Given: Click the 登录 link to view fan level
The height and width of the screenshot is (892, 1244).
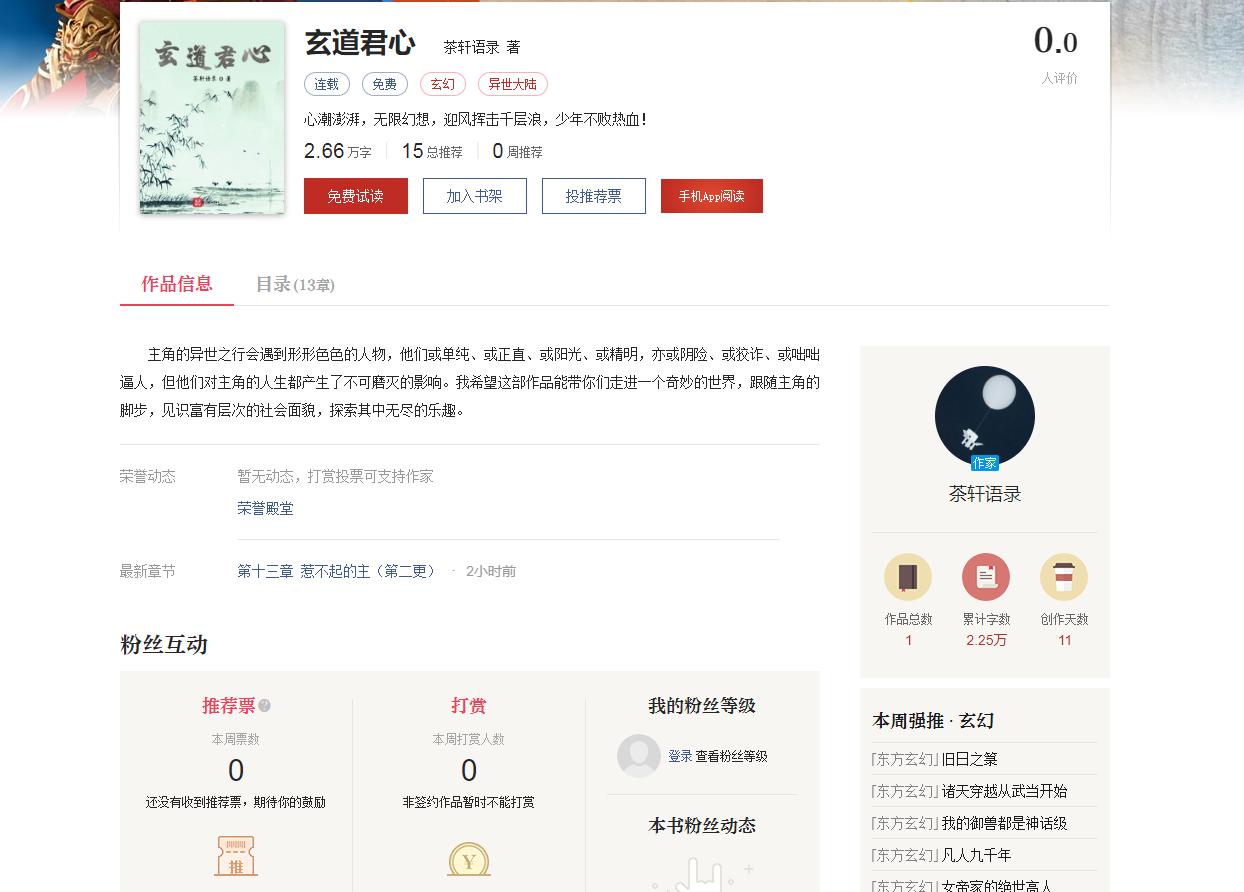Looking at the screenshot, I should click(x=681, y=756).
